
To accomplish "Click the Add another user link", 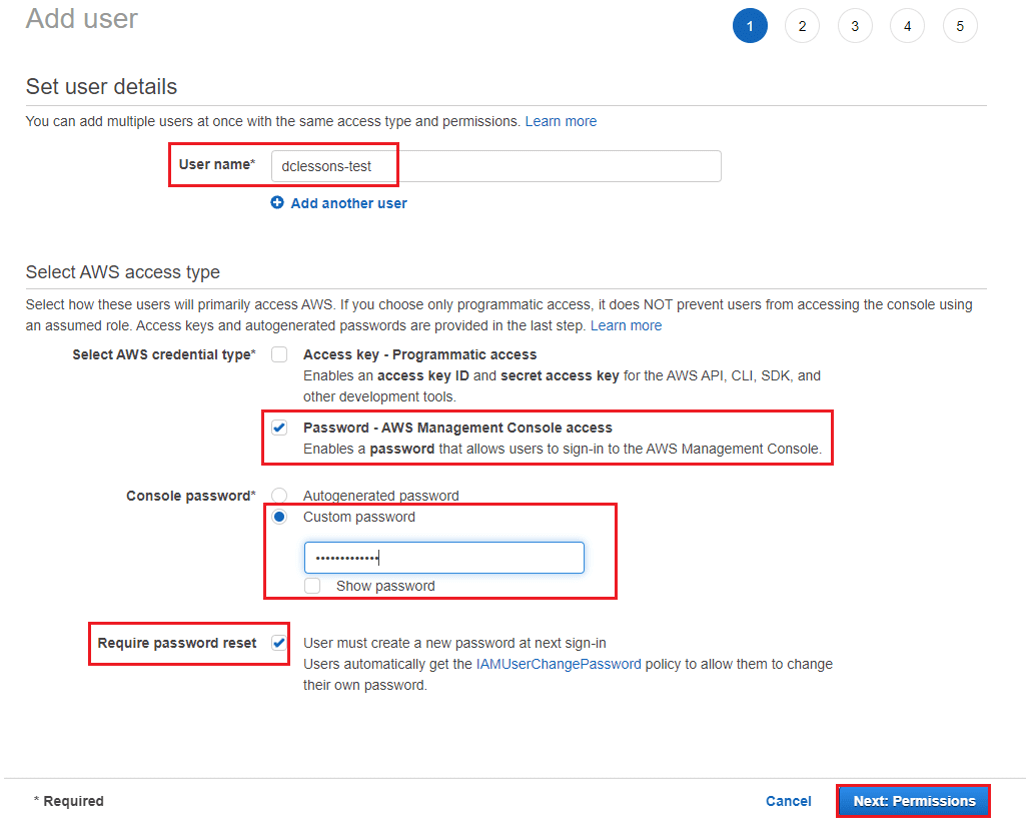I will click(x=349, y=204).
